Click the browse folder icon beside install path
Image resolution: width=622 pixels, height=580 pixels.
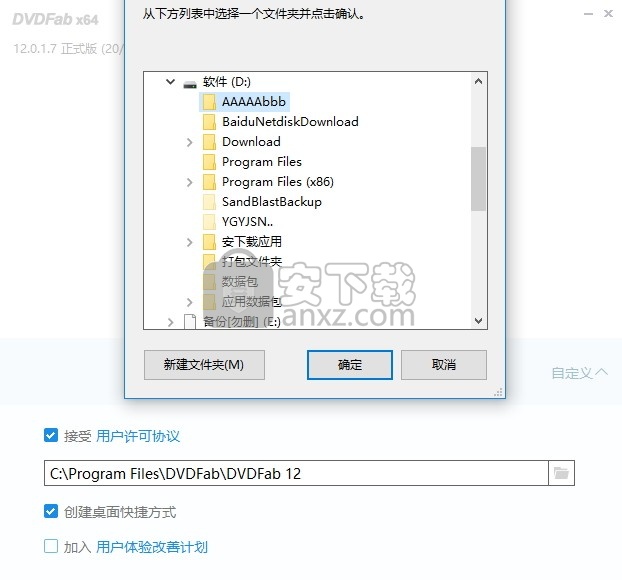561,473
